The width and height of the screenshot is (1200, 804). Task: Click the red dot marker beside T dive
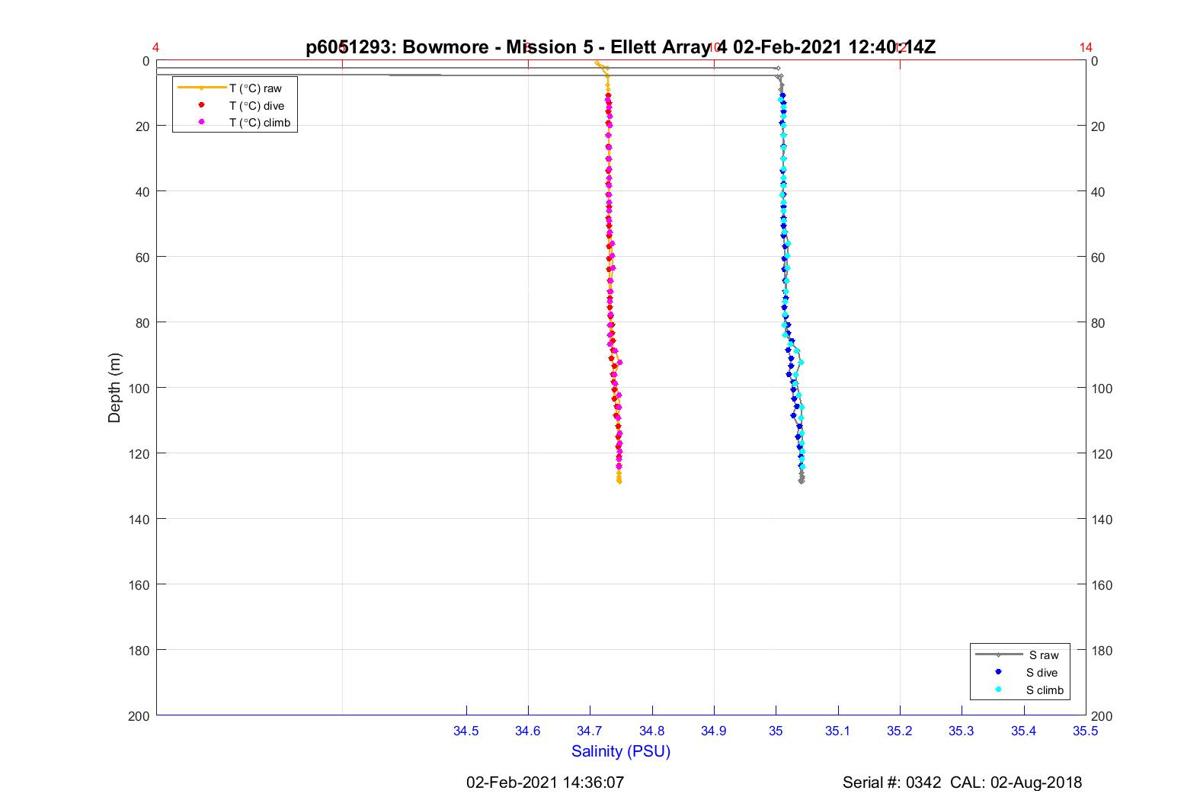202,105
